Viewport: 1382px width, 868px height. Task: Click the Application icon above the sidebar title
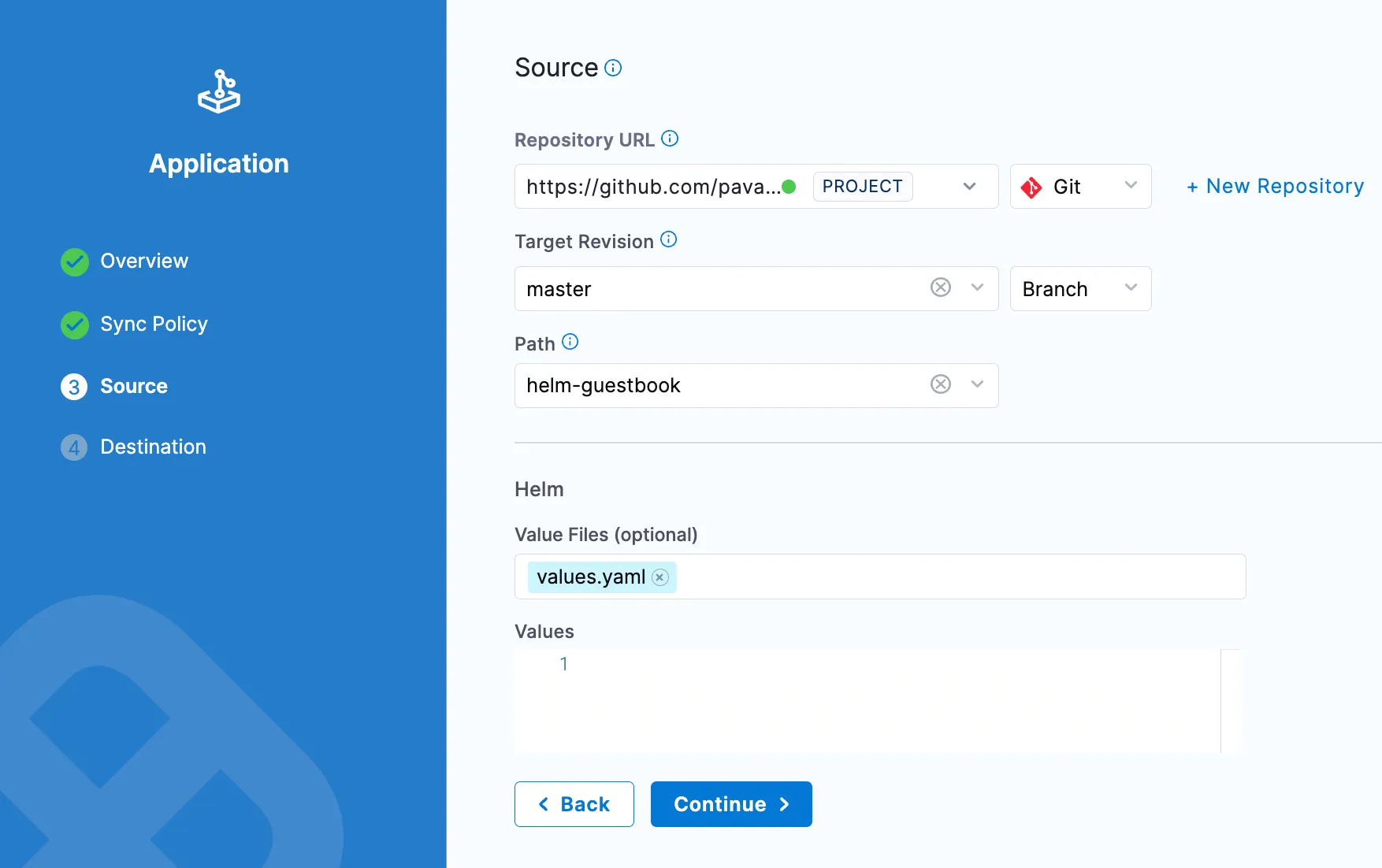pyautogui.click(x=218, y=91)
